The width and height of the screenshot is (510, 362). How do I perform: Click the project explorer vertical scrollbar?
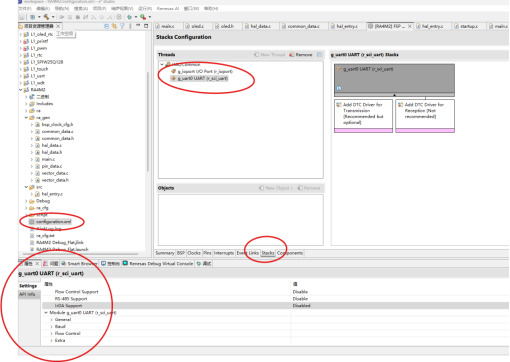click(148, 122)
